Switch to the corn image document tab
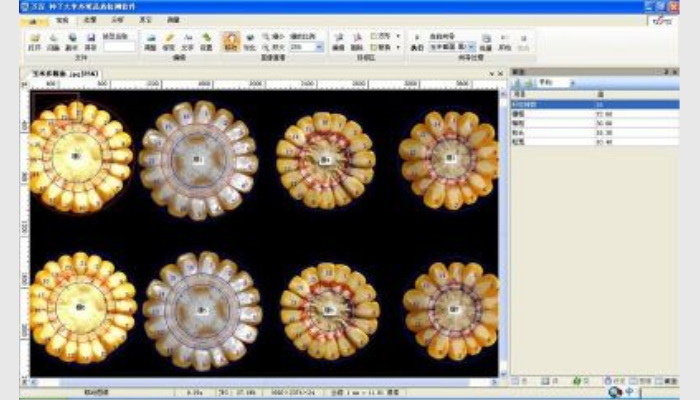The height and width of the screenshot is (400, 700). 64,75
